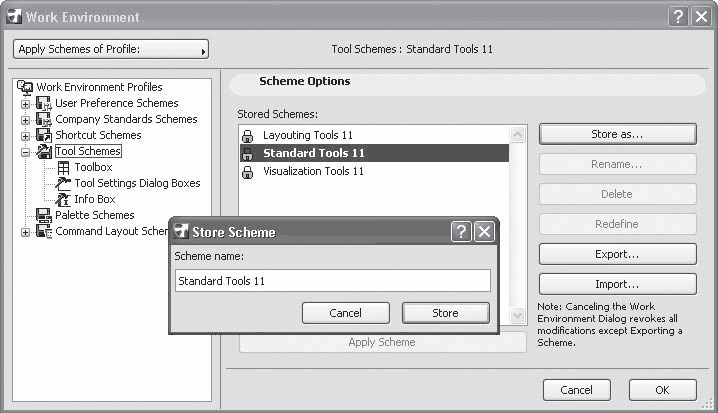Viewport: 718px width, 413px height.
Task: Click the Palette Schemes icon
Action: point(44,216)
